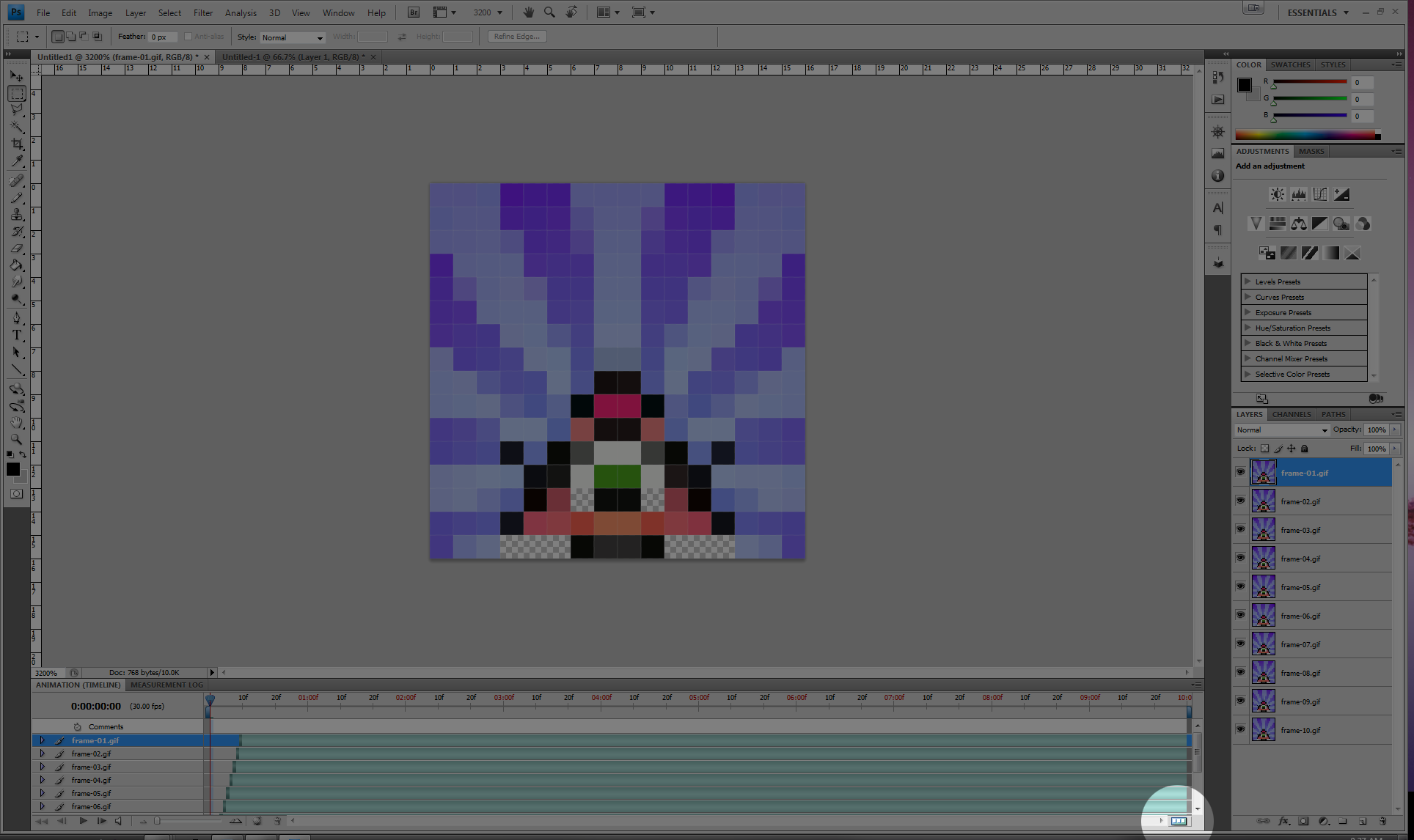Select the Move tool
The image size is (1414, 840).
pos(17,76)
